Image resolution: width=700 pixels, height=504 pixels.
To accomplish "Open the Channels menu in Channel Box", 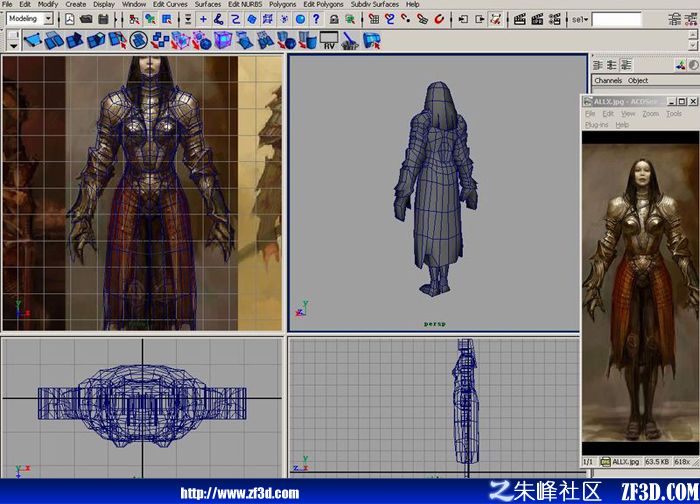I will pyautogui.click(x=608, y=80).
